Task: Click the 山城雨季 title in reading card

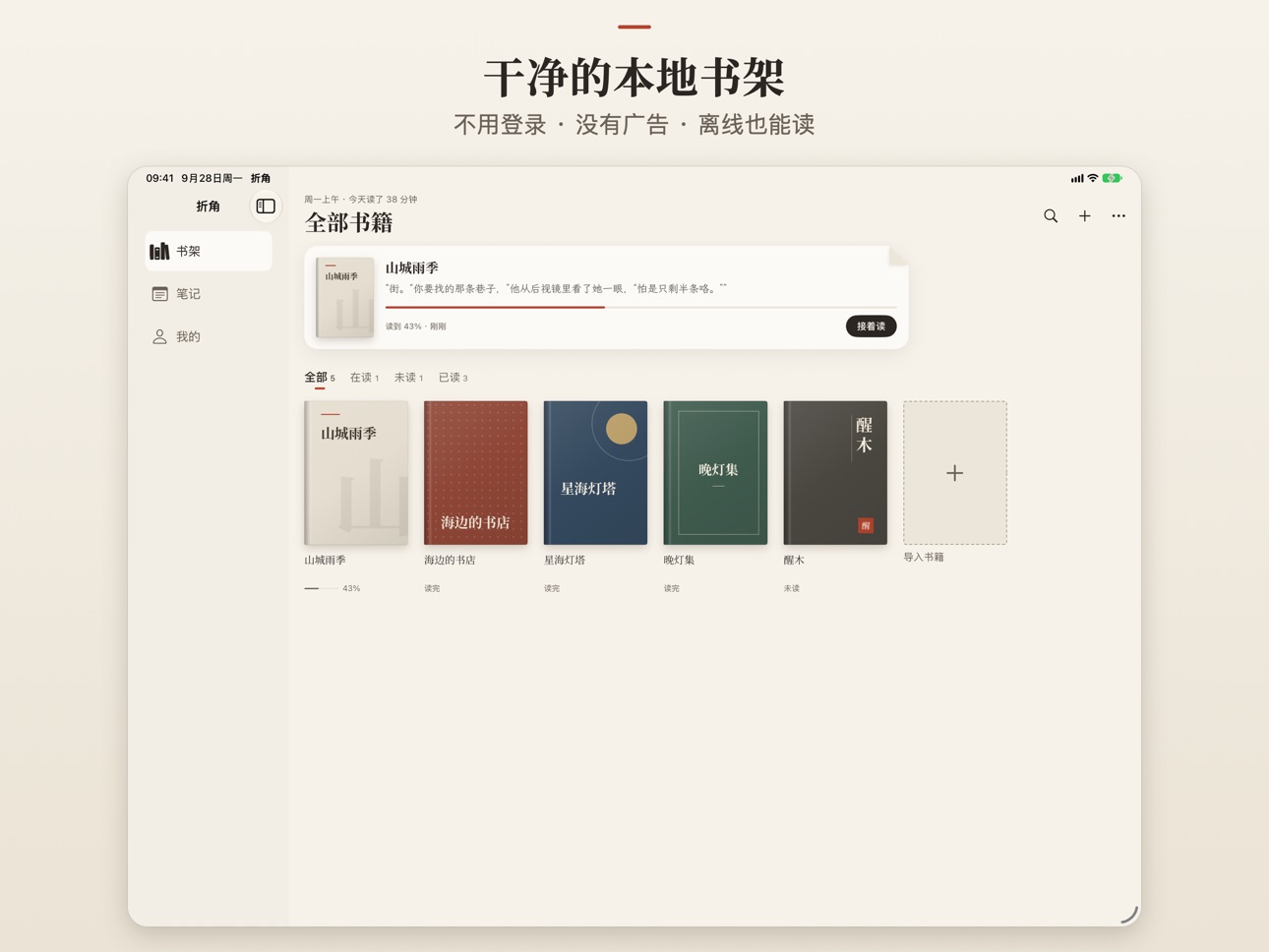Action: [x=412, y=268]
